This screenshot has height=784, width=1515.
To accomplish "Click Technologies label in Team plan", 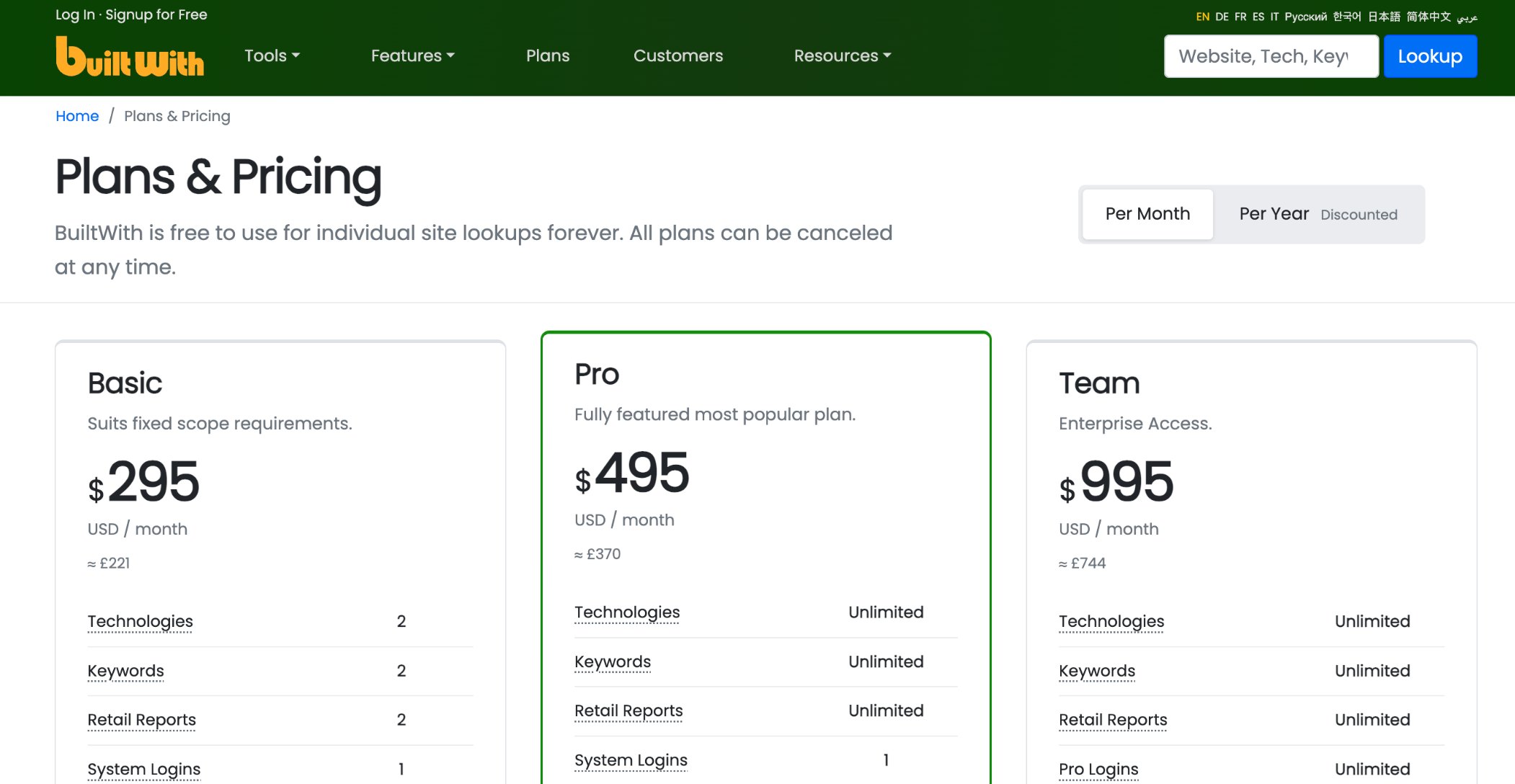I will click(x=1111, y=621).
